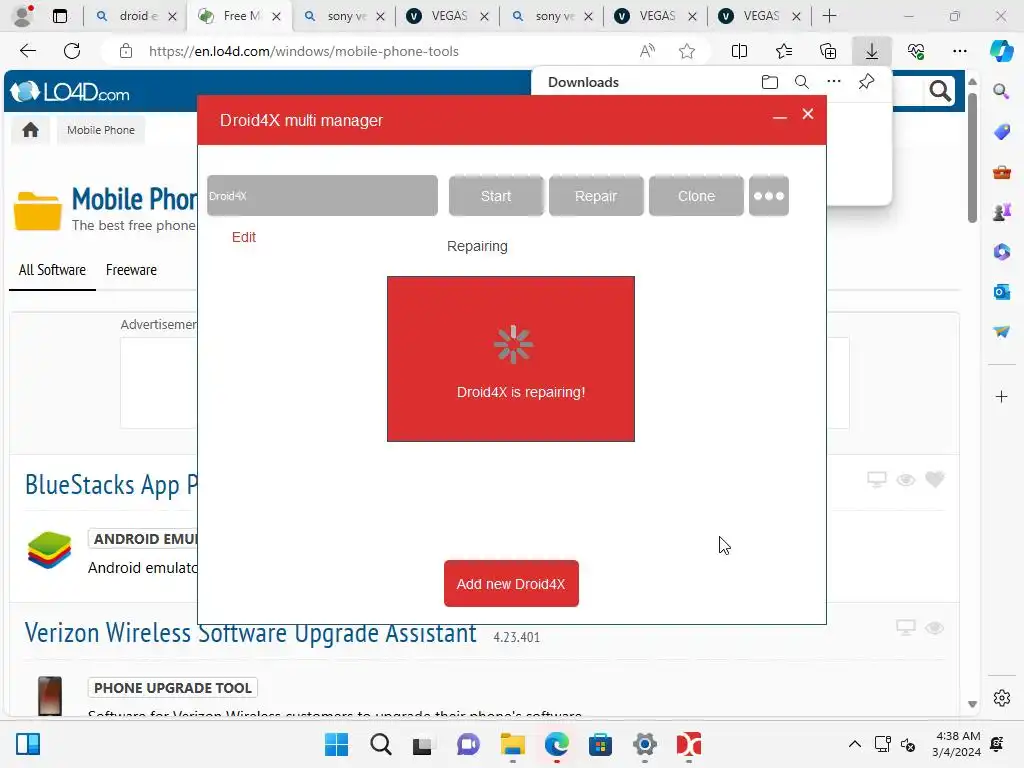This screenshot has width=1024, height=768.
Task: Open Browser essentials heart icon
Action: point(916,51)
